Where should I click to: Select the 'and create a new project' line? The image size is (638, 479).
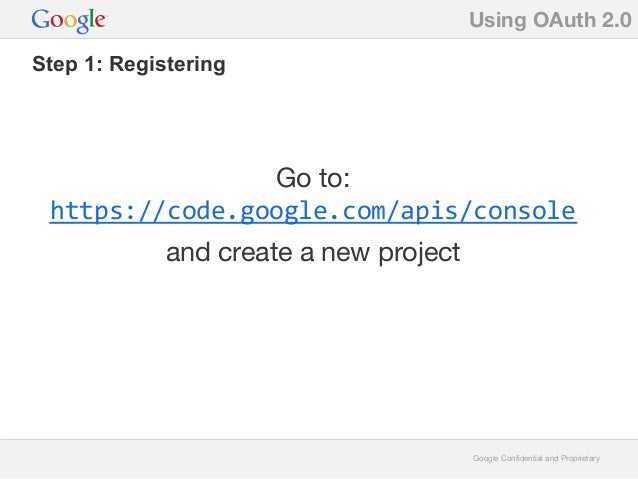(x=313, y=253)
